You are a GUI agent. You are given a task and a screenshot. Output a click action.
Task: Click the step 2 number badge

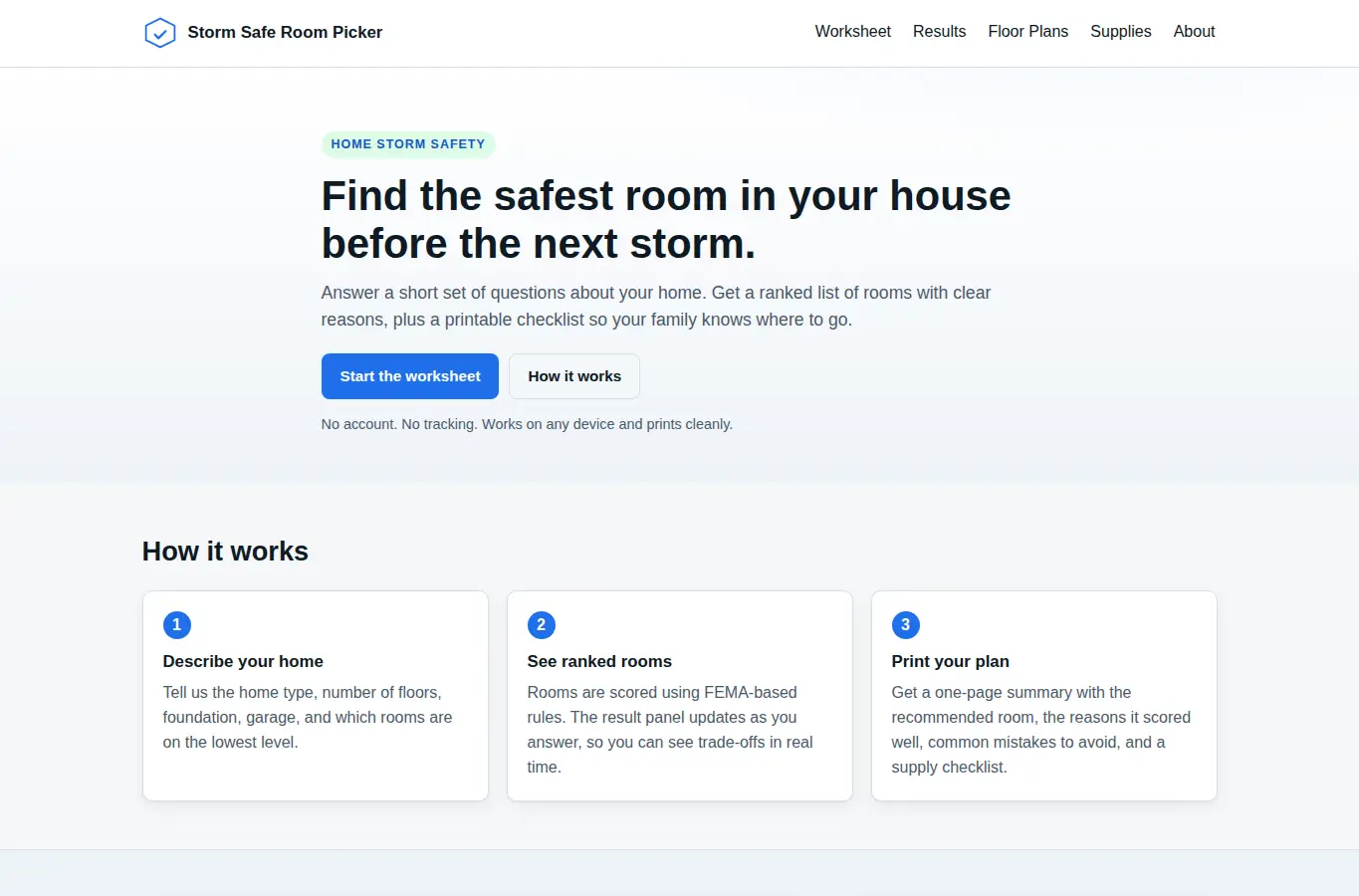pyautogui.click(x=542, y=625)
